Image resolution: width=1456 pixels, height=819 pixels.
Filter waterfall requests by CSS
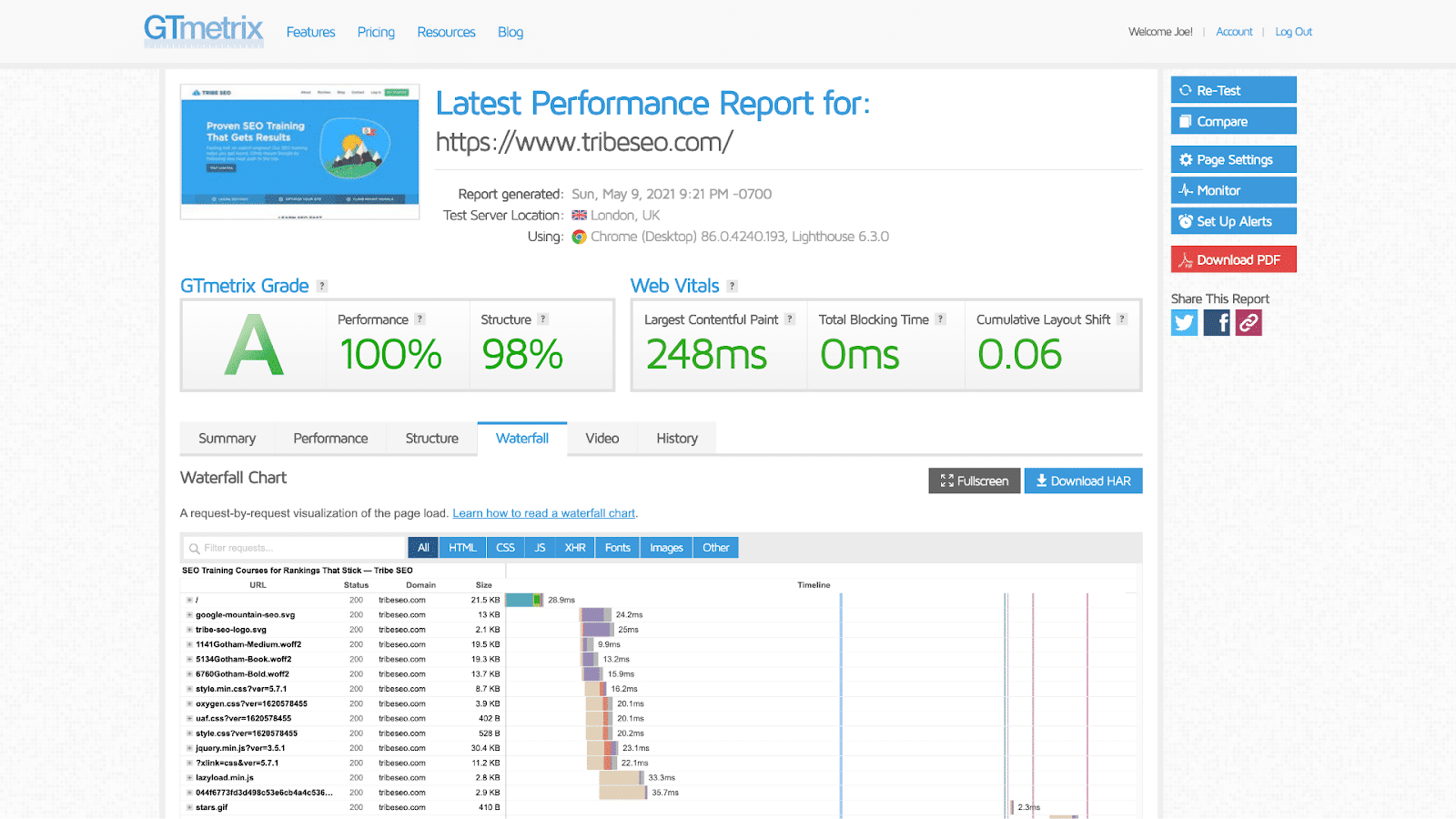click(505, 548)
